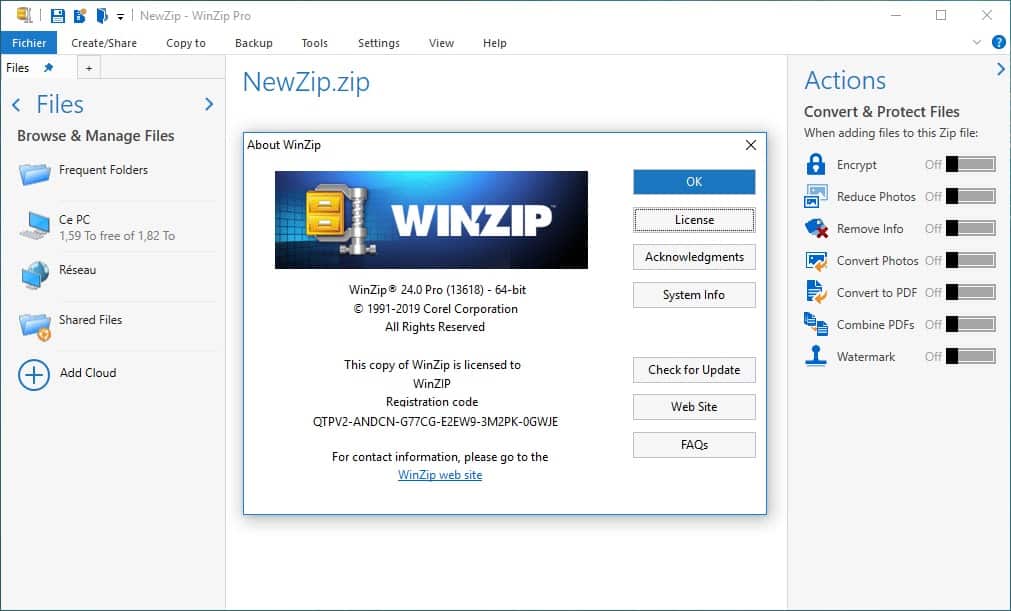Open the Réseau network icon
The width and height of the screenshot is (1011, 611).
click(35, 274)
